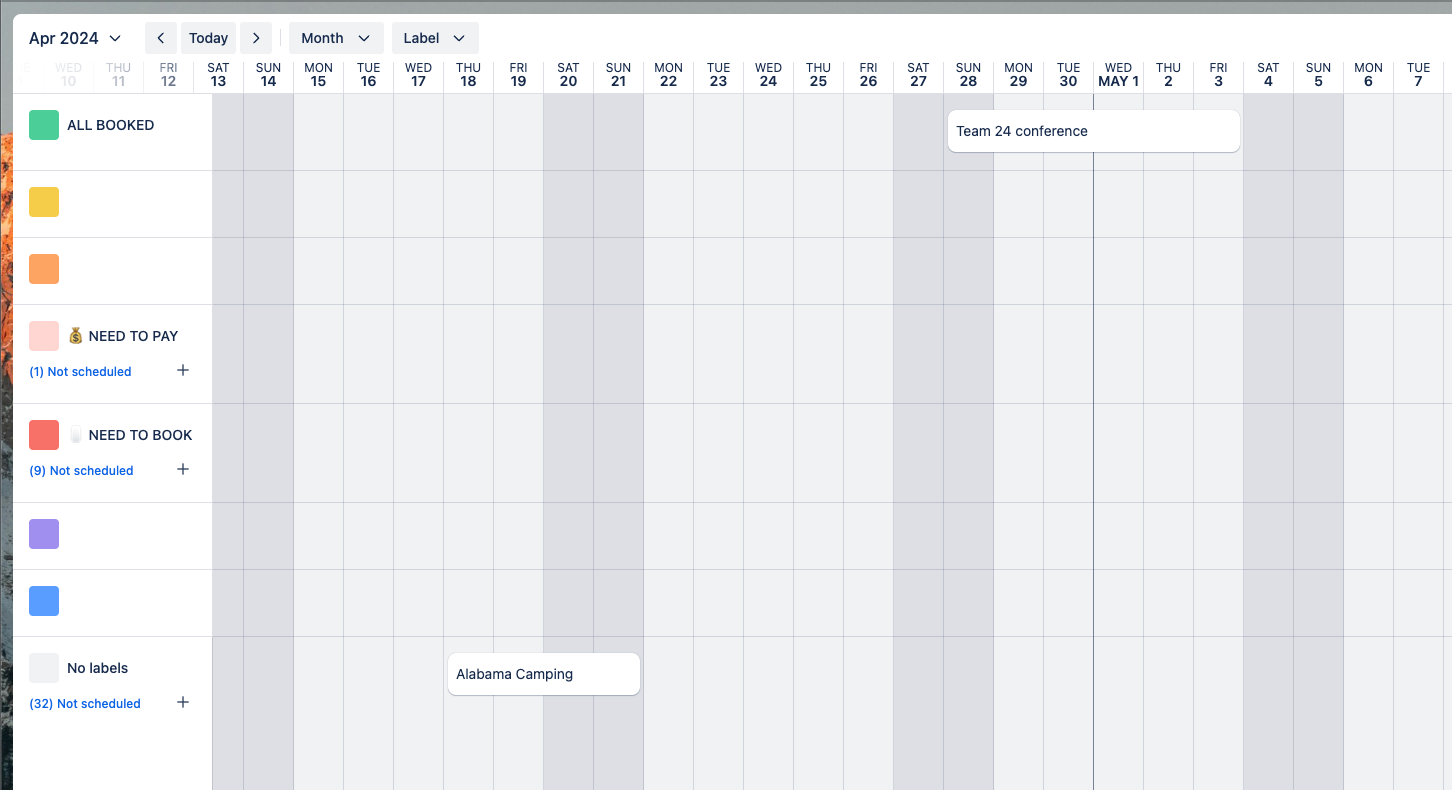Click the Today button

[x=208, y=37]
